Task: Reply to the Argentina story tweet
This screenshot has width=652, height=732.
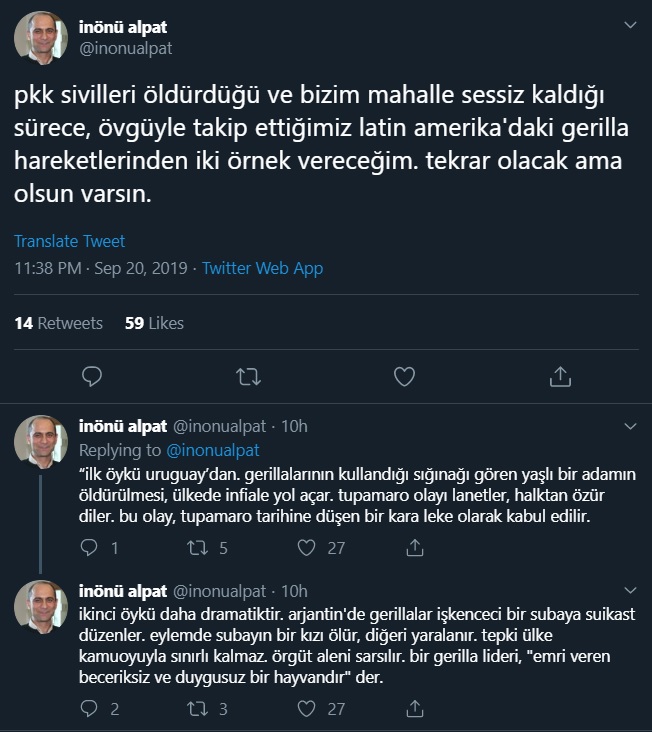Action: 89,708
